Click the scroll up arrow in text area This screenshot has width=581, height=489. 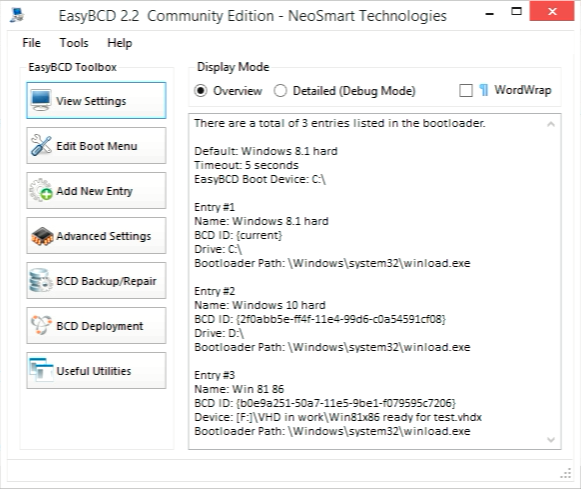coord(551,124)
